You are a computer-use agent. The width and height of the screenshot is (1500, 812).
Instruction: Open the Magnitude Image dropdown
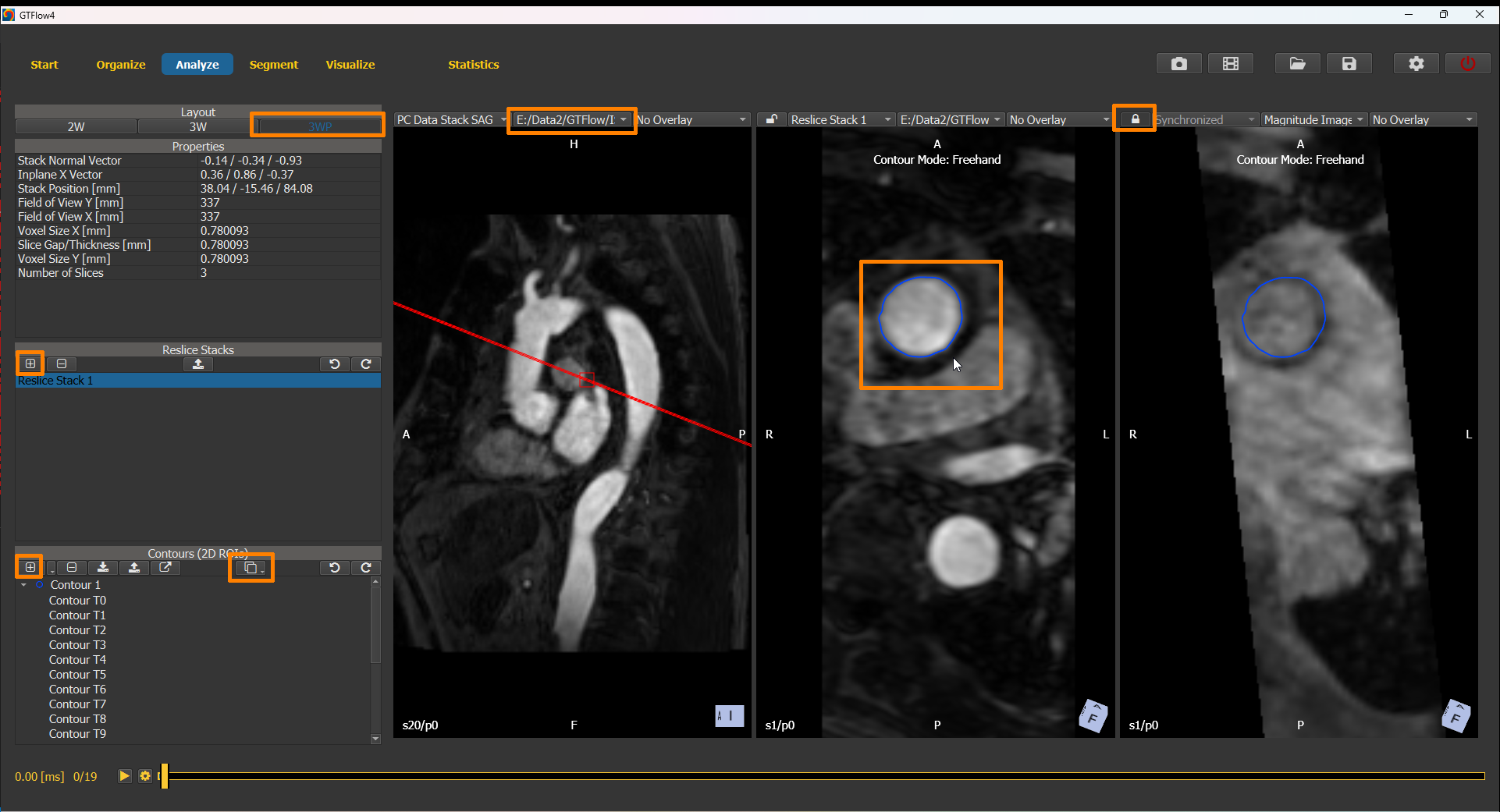pyautogui.click(x=1314, y=119)
